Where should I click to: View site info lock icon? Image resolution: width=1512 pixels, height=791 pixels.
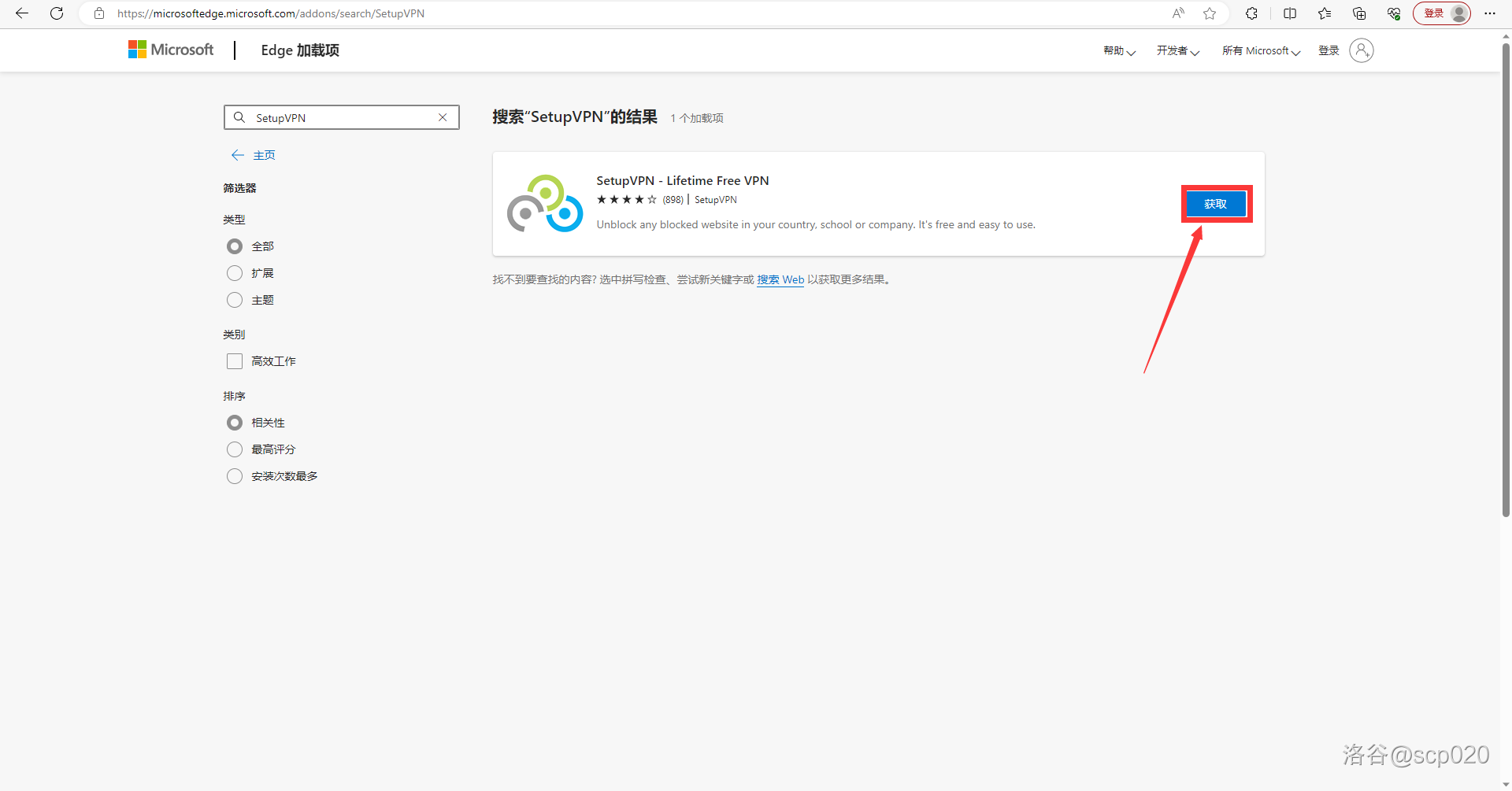click(99, 13)
